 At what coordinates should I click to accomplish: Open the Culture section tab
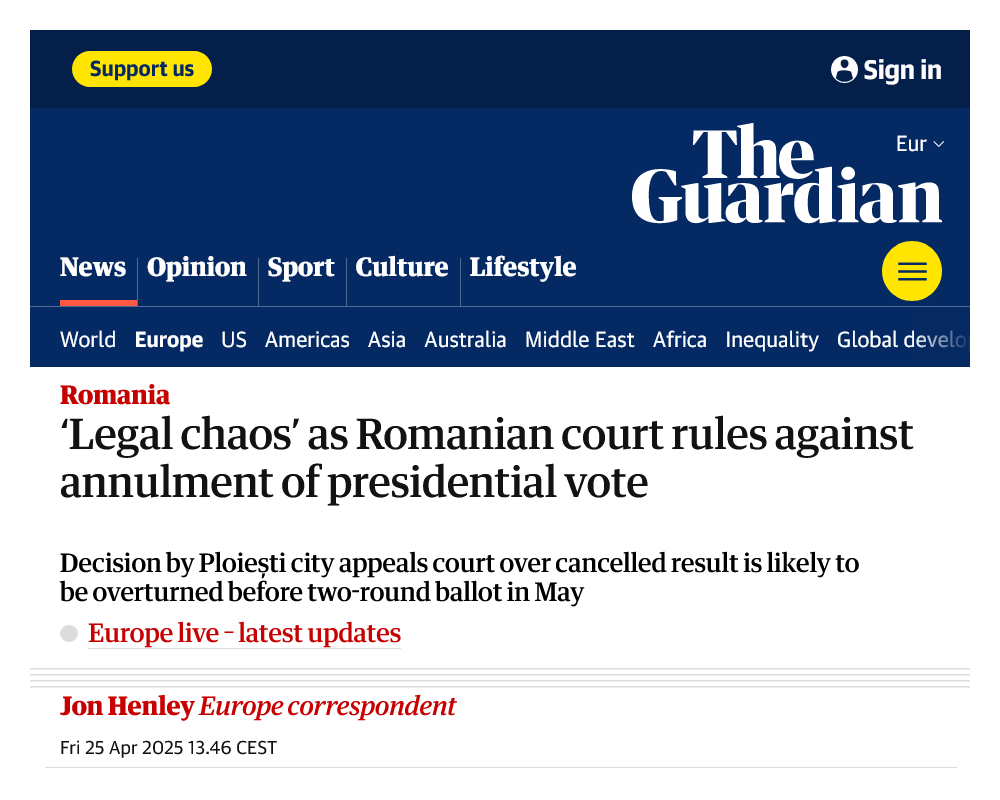point(402,267)
